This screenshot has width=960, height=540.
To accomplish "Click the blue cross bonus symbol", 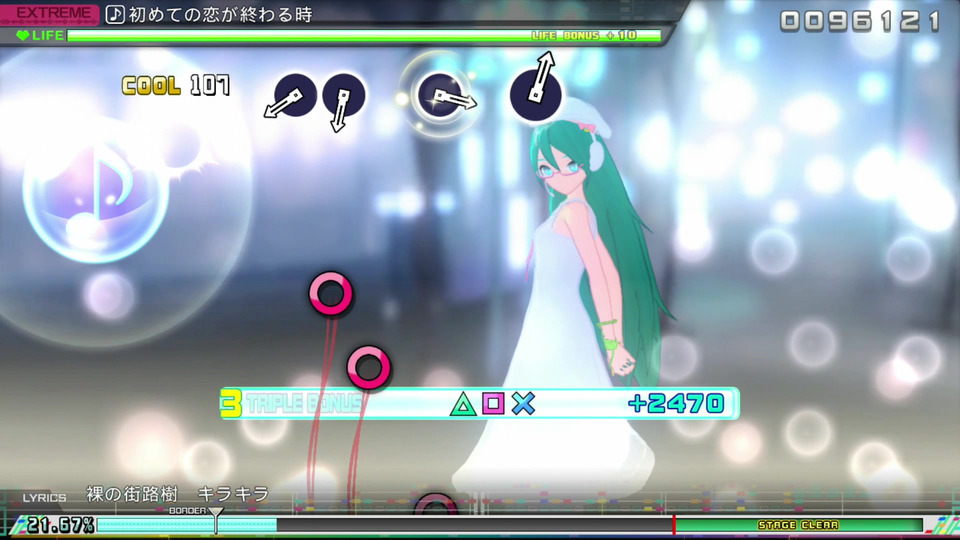I will pos(523,403).
